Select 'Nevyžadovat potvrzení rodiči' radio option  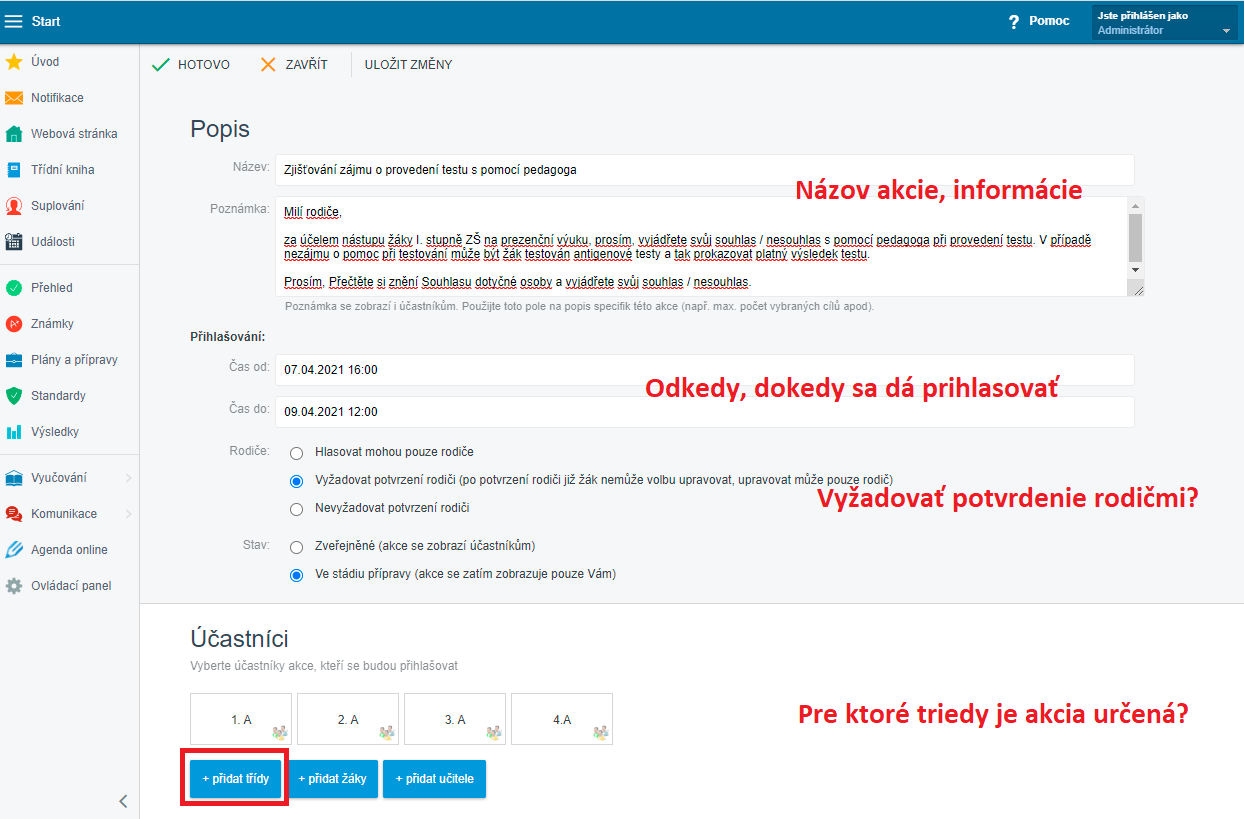[296, 509]
